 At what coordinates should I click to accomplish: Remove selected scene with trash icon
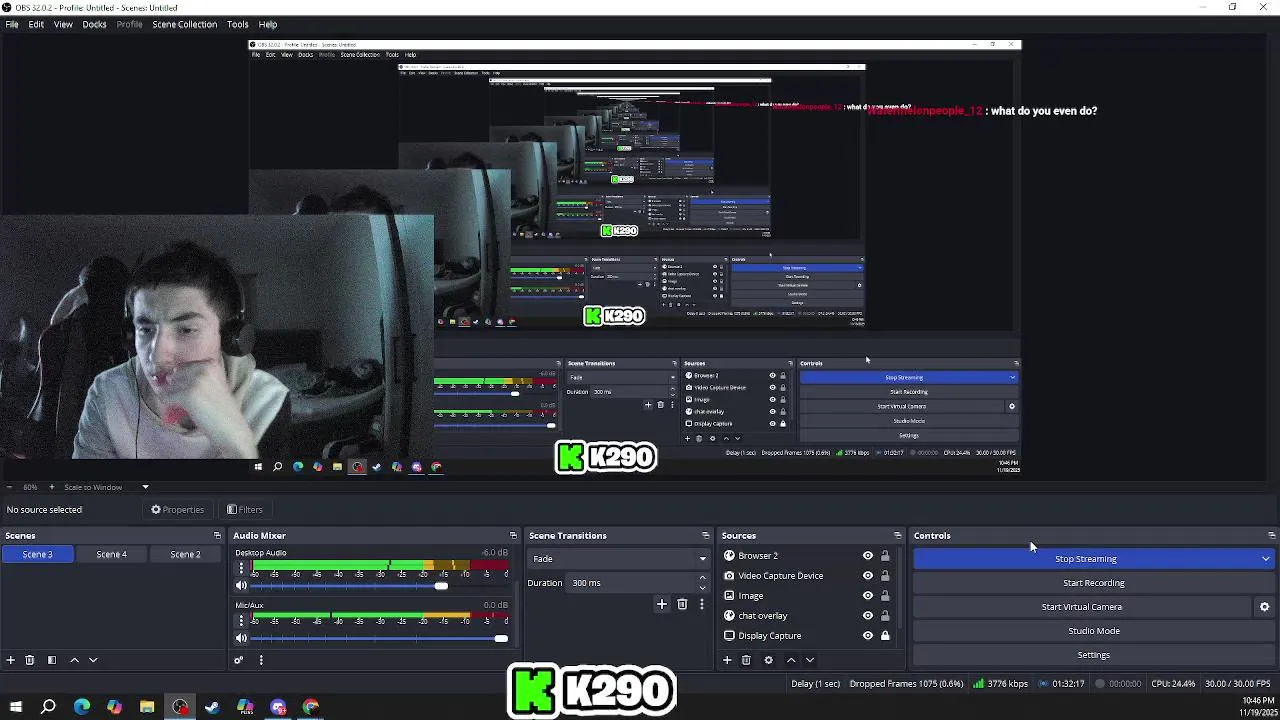(x=30, y=660)
